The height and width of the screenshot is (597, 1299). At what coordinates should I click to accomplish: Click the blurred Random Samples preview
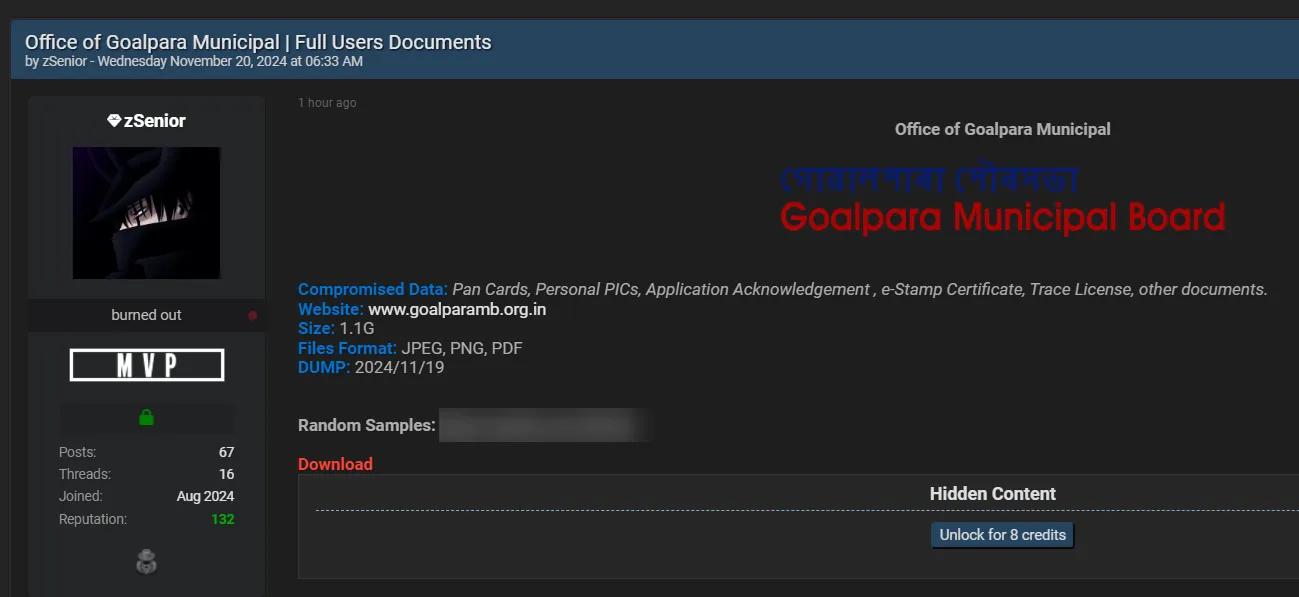545,424
